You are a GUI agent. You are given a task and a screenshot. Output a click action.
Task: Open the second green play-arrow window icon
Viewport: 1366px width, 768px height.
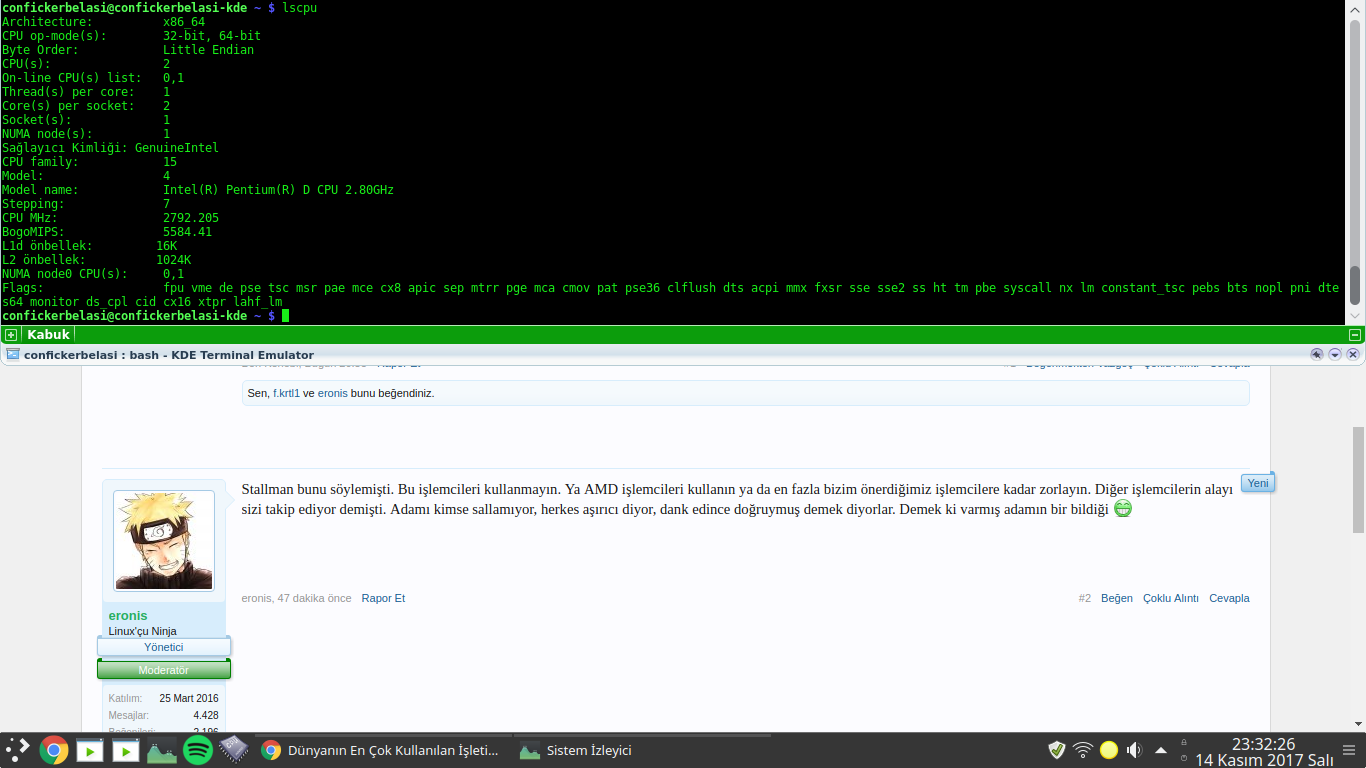tap(125, 750)
